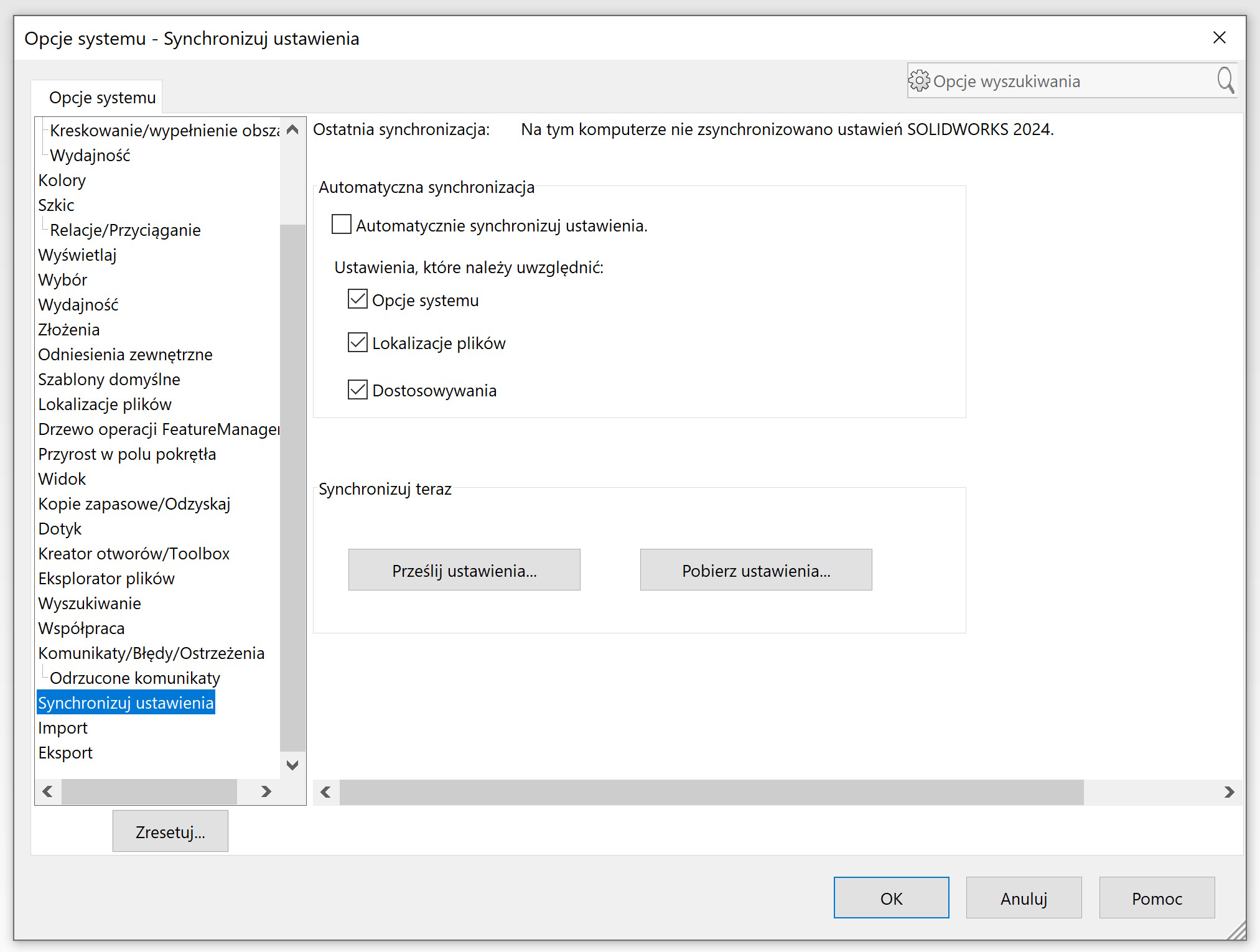
Task: Select Kolory in the options tree
Action: click(62, 180)
